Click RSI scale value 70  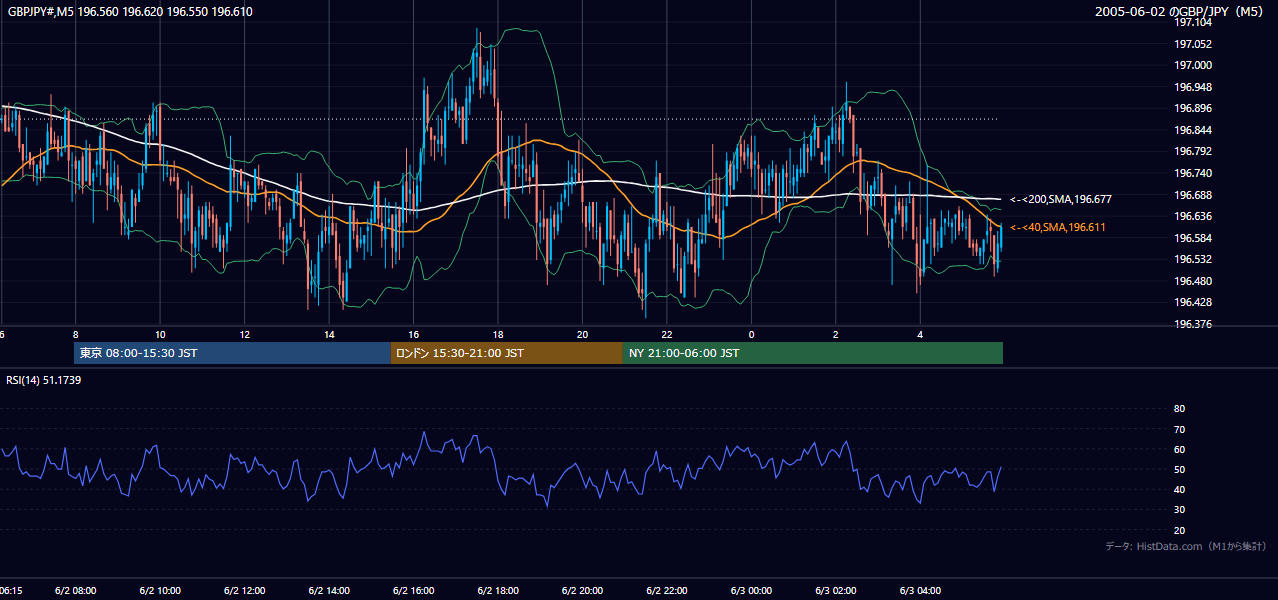(x=1179, y=429)
